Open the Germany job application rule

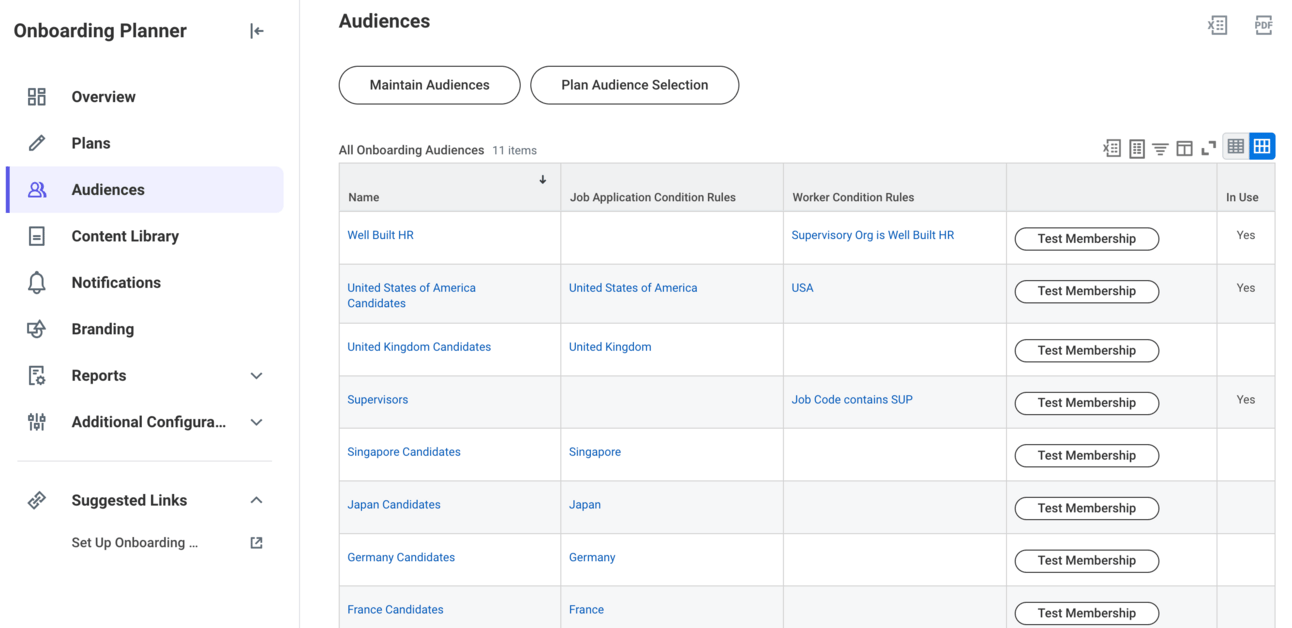(x=592, y=557)
